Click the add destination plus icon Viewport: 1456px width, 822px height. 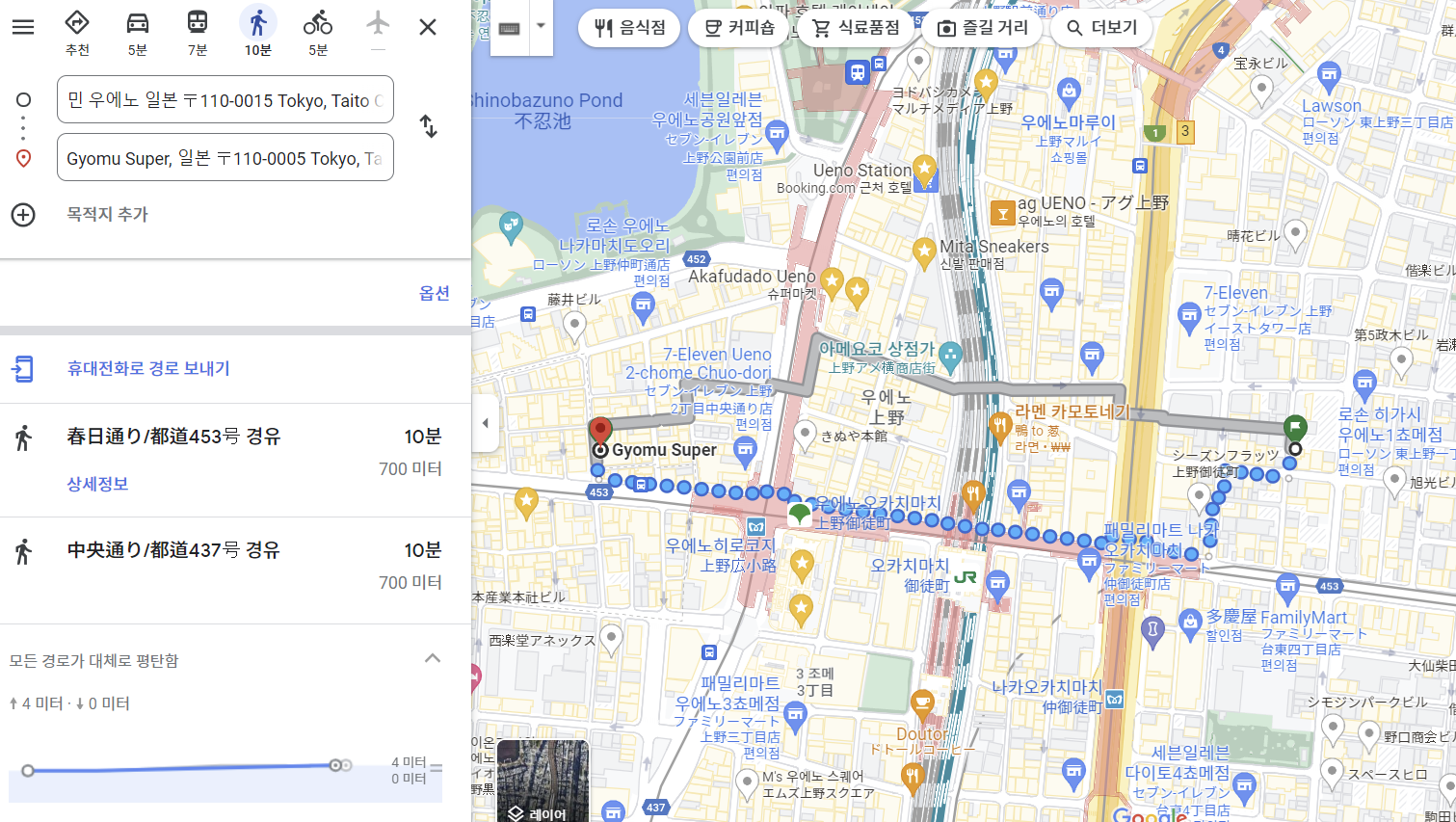[23, 214]
